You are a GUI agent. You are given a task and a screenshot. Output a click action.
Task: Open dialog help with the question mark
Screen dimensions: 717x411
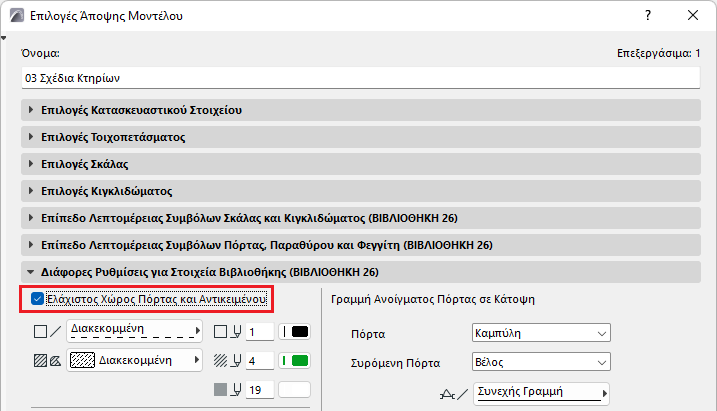coord(647,16)
